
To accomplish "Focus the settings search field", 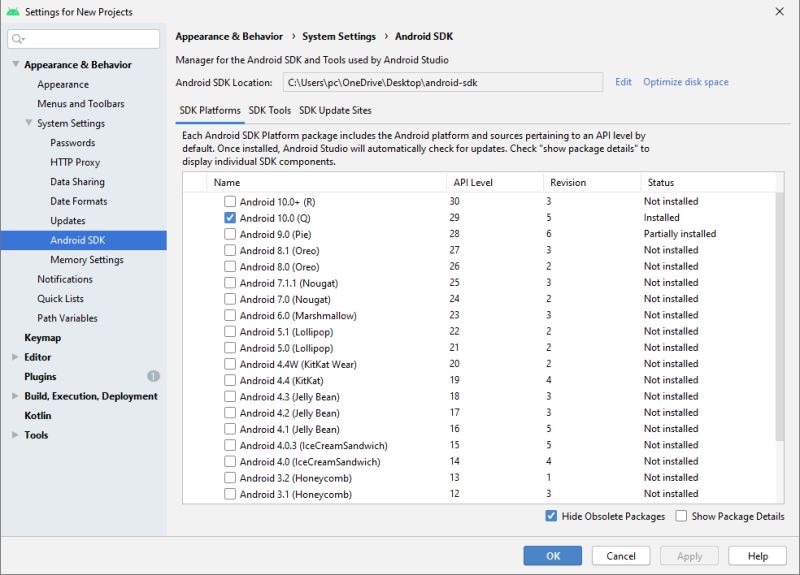I will pos(84,39).
